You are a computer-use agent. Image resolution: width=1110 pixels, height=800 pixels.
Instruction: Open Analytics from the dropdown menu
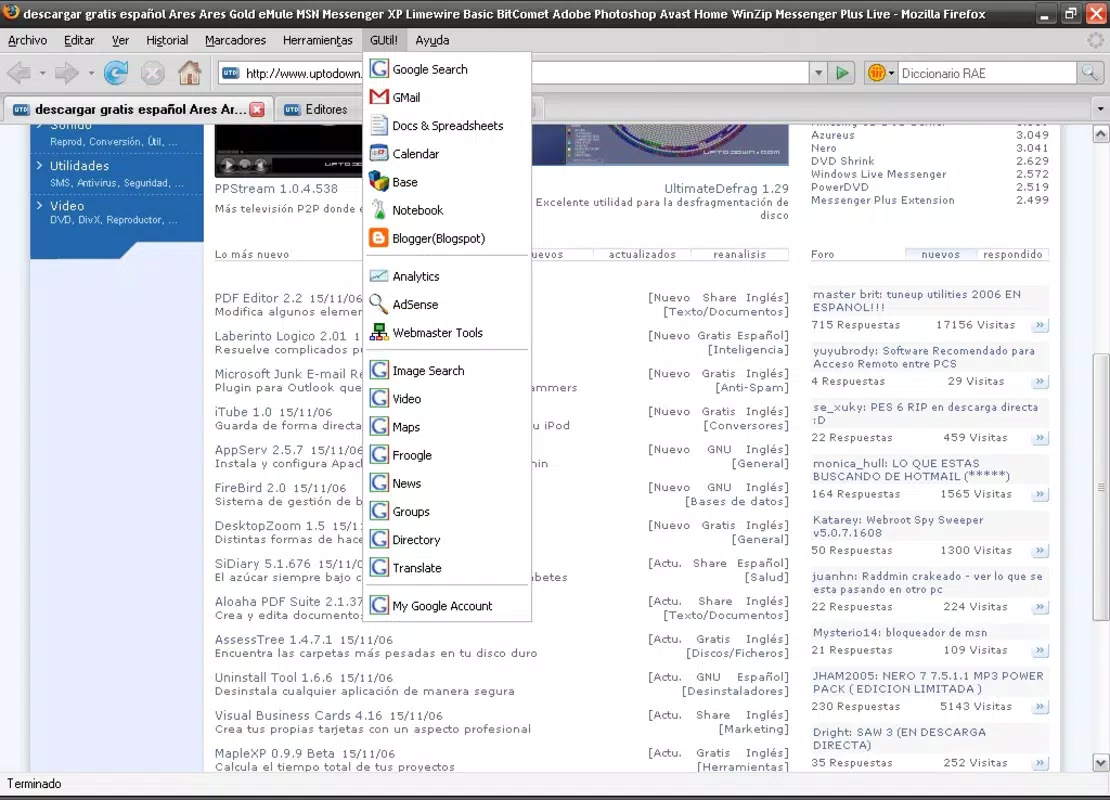(x=447, y=276)
